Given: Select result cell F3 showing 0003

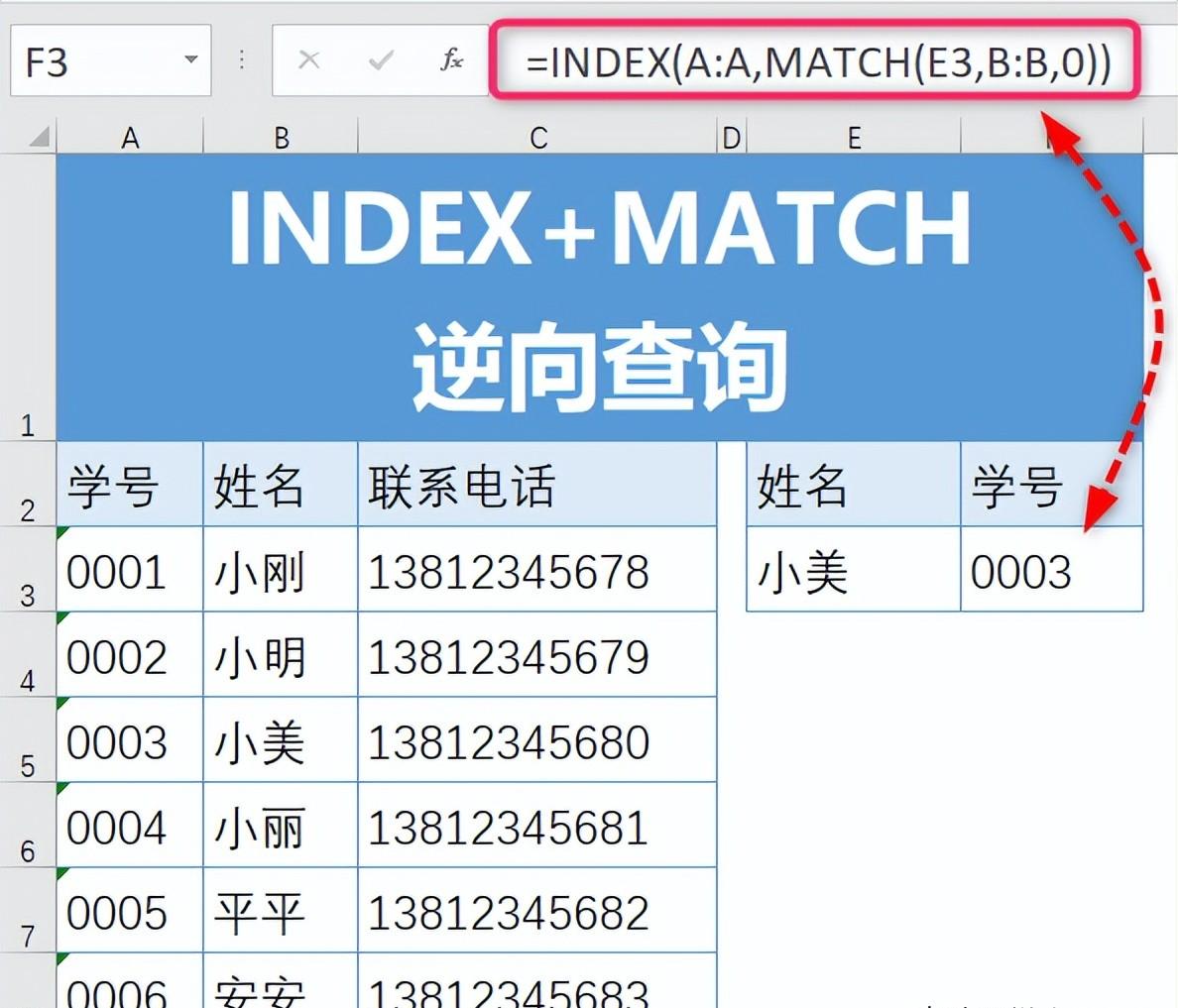Looking at the screenshot, I should (1052, 569).
